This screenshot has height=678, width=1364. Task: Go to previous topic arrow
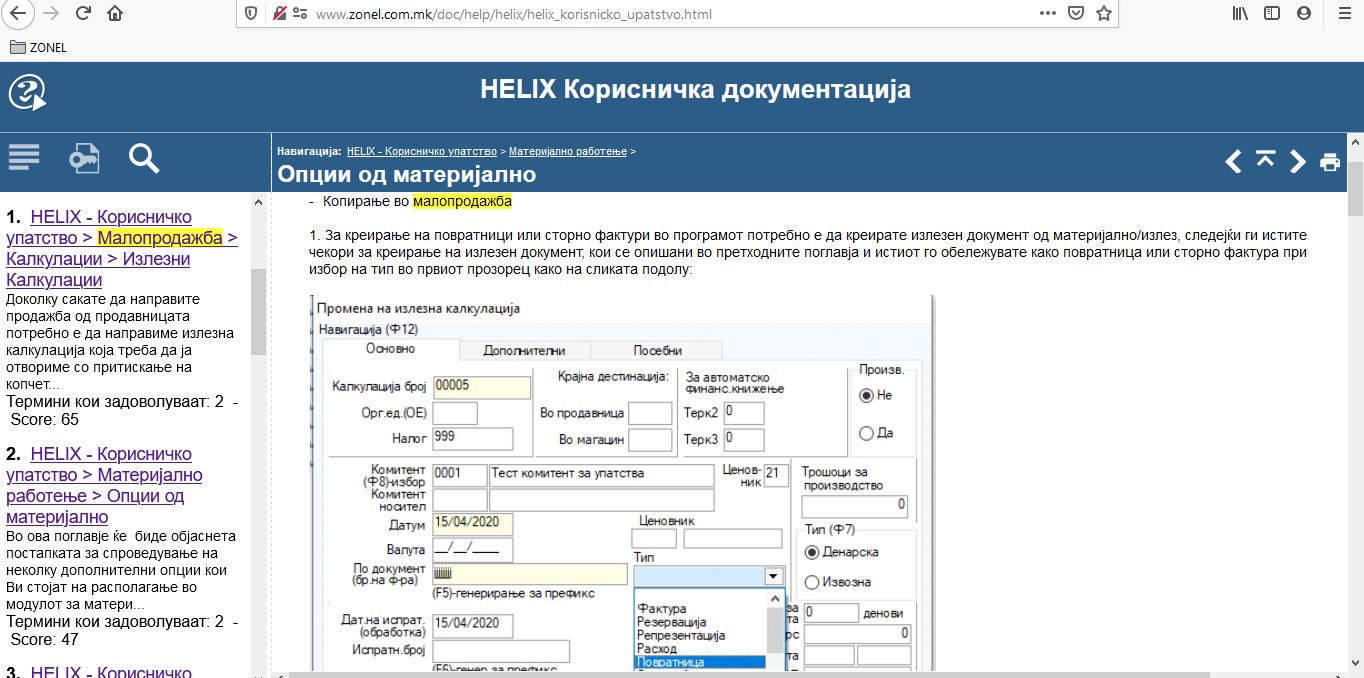click(1234, 161)
